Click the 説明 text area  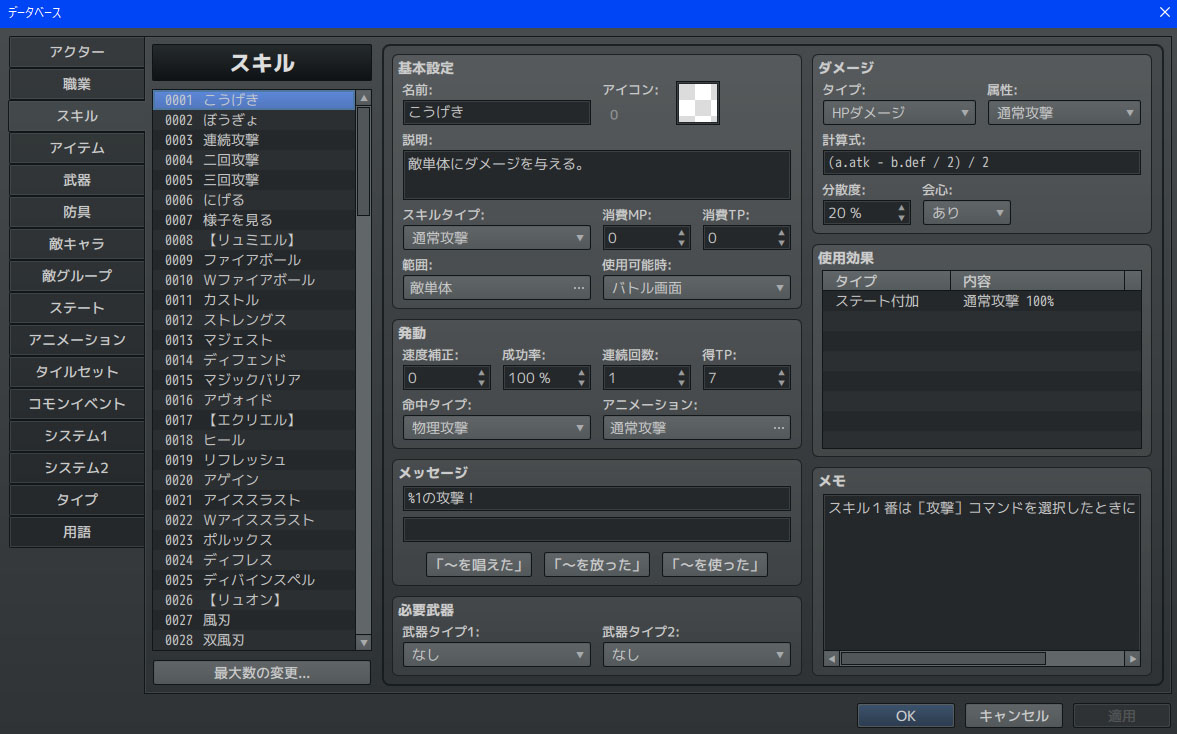coord(597,174)
